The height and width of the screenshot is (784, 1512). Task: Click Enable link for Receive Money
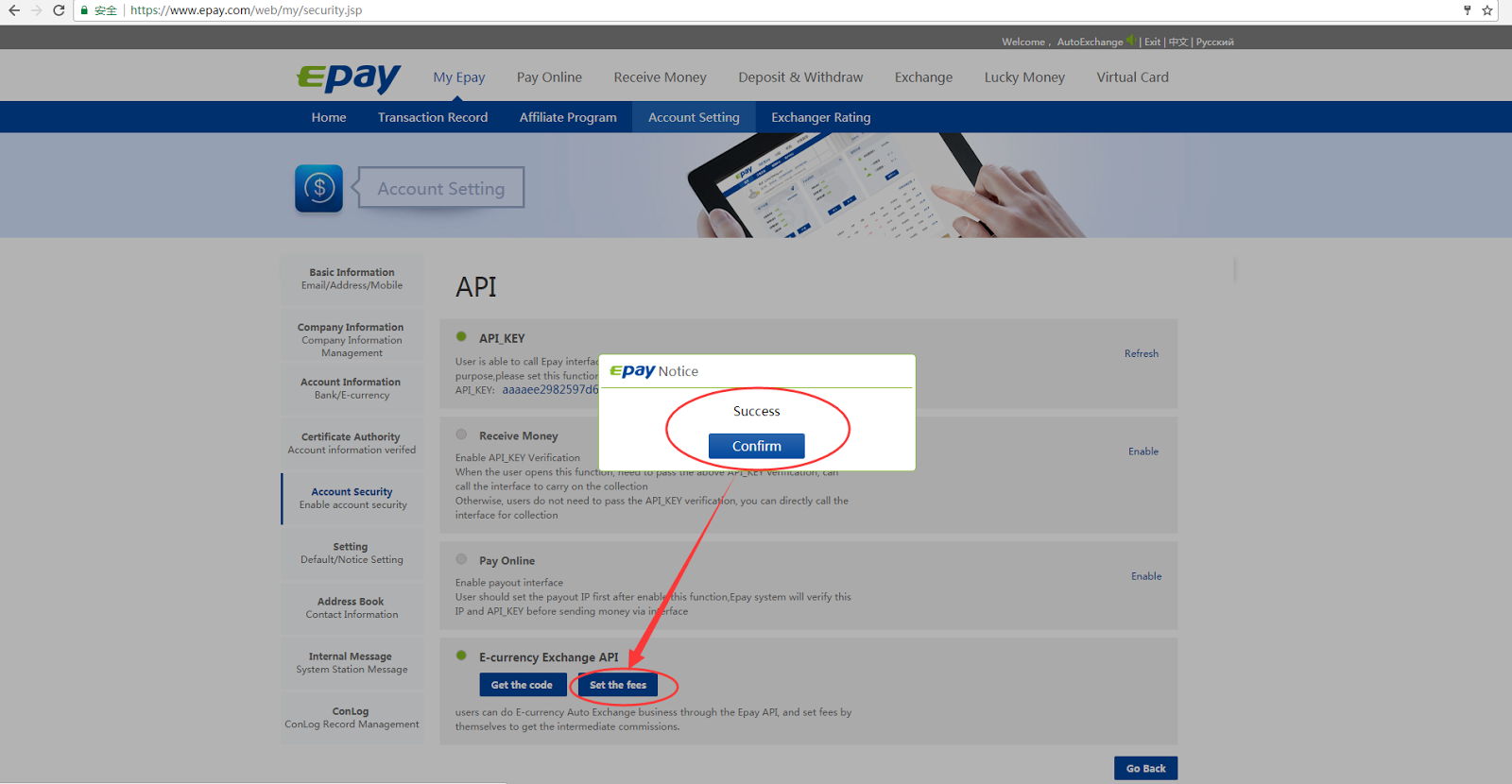[x=1143, y=452]
